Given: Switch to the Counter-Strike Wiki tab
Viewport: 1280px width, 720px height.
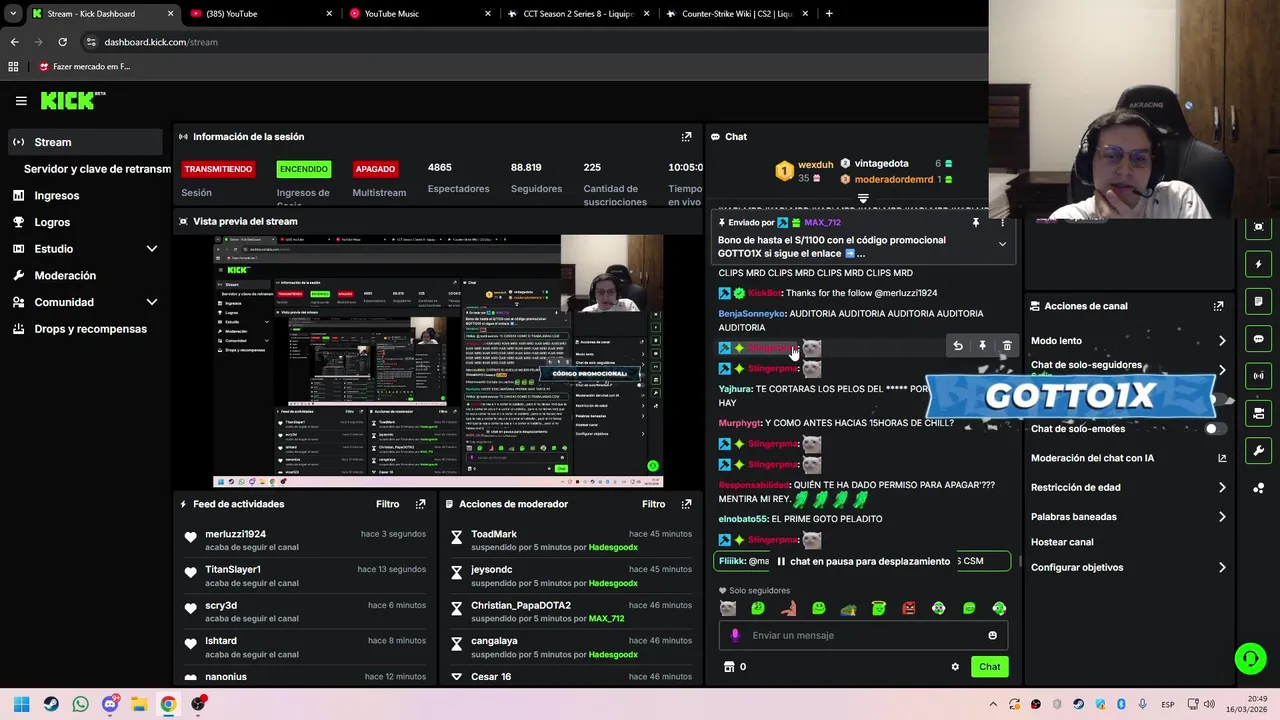Looking at the screenshot, I should (x=736, y=14).
